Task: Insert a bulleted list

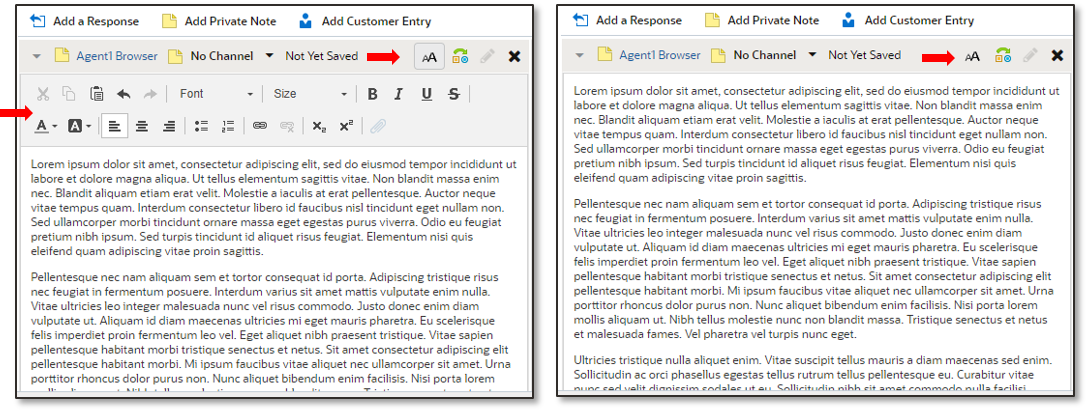Action: point(201,126)
